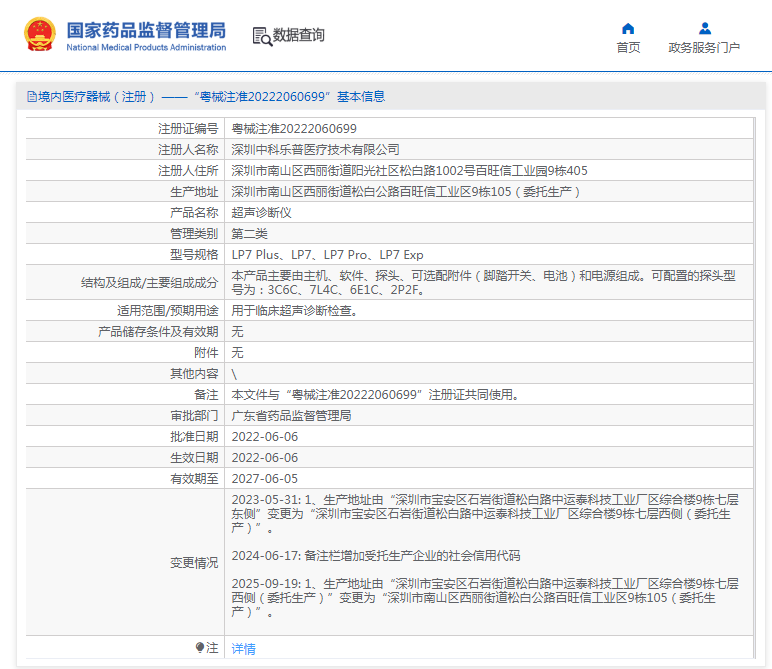The height and width of the screenshot is (669, 772).
Task: Click the backslash value in 其他内容 row
Action: click(x=234, y=375)
